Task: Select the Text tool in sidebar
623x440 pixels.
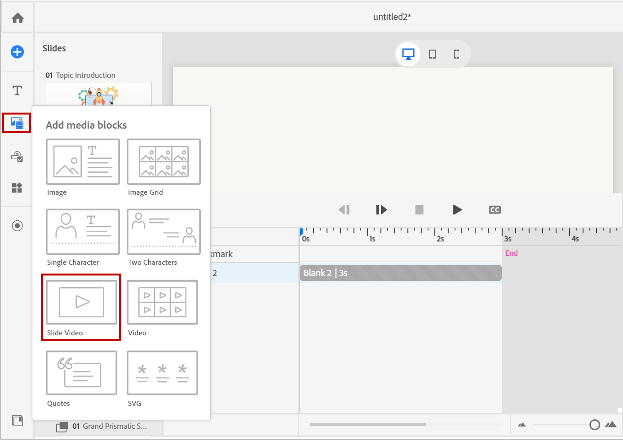Action: (17, 91)
